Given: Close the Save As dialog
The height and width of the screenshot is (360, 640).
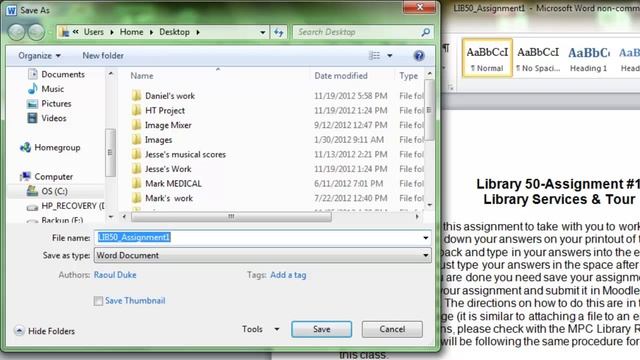Looking at the screenshot, I should pyautogui.click(x=419, y=7).
